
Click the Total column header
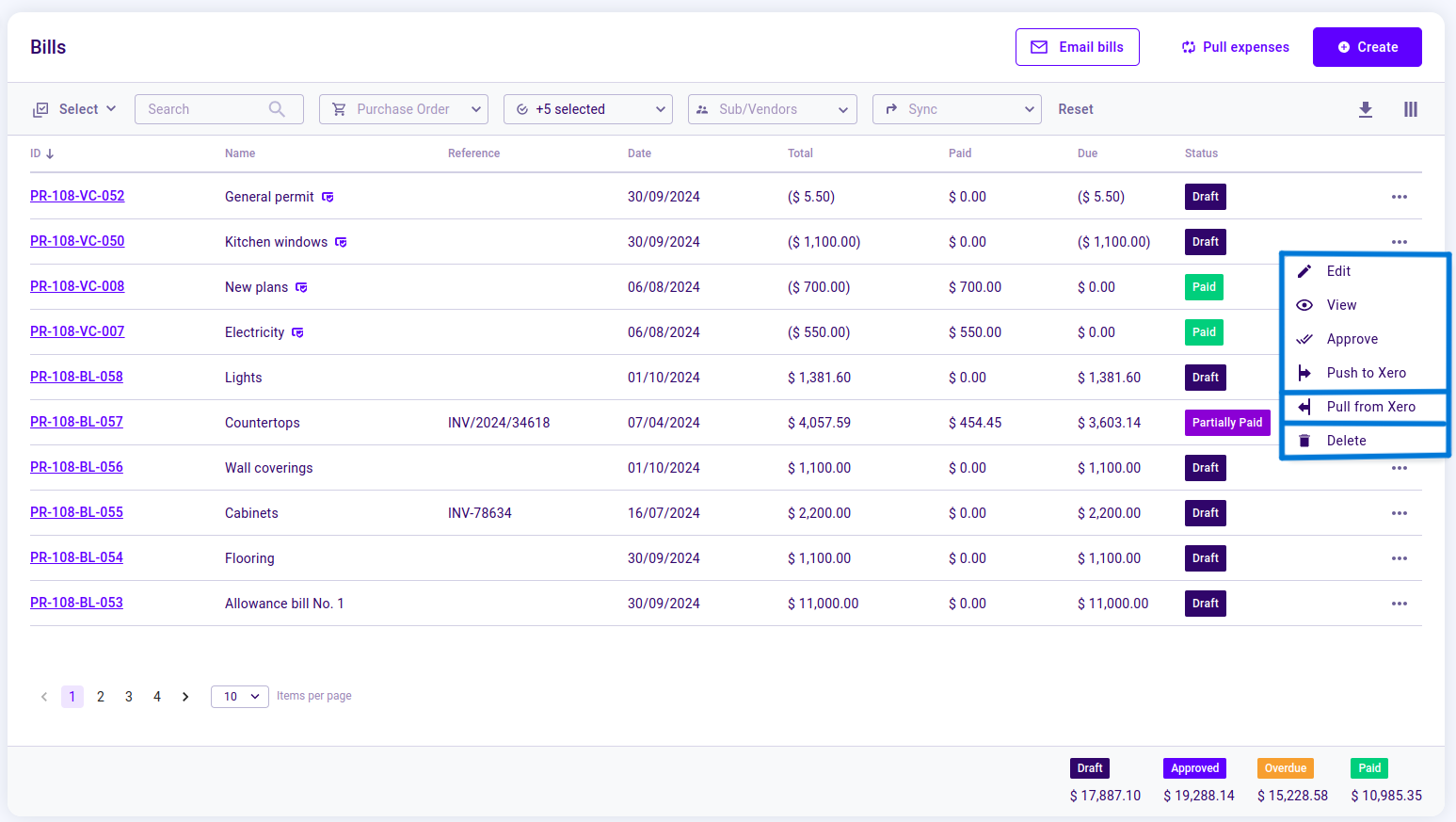point(800,153)
